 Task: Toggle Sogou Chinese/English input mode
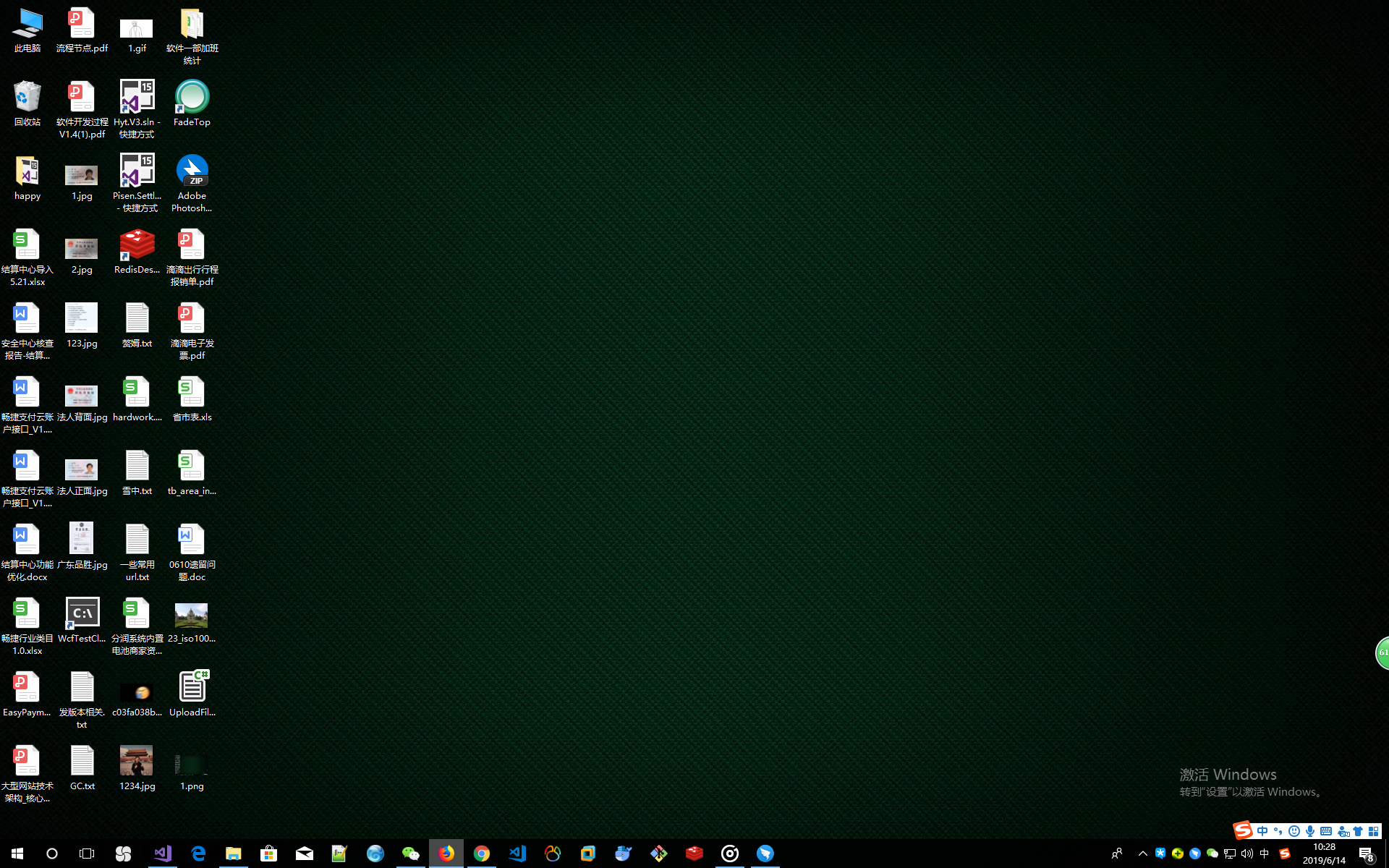click(1262, 831)
